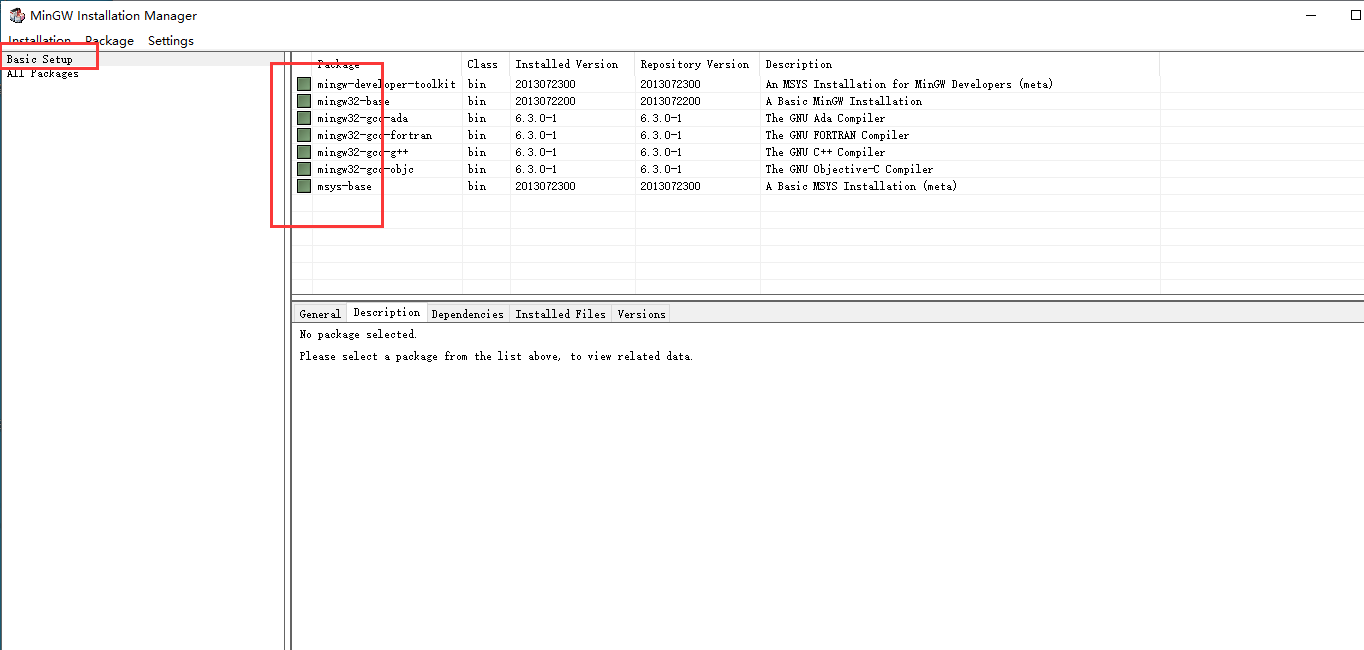Screen dimensions: 1364x650
Task: Select the mingw-developer-toolkit package name
Action: pos(386,85)
